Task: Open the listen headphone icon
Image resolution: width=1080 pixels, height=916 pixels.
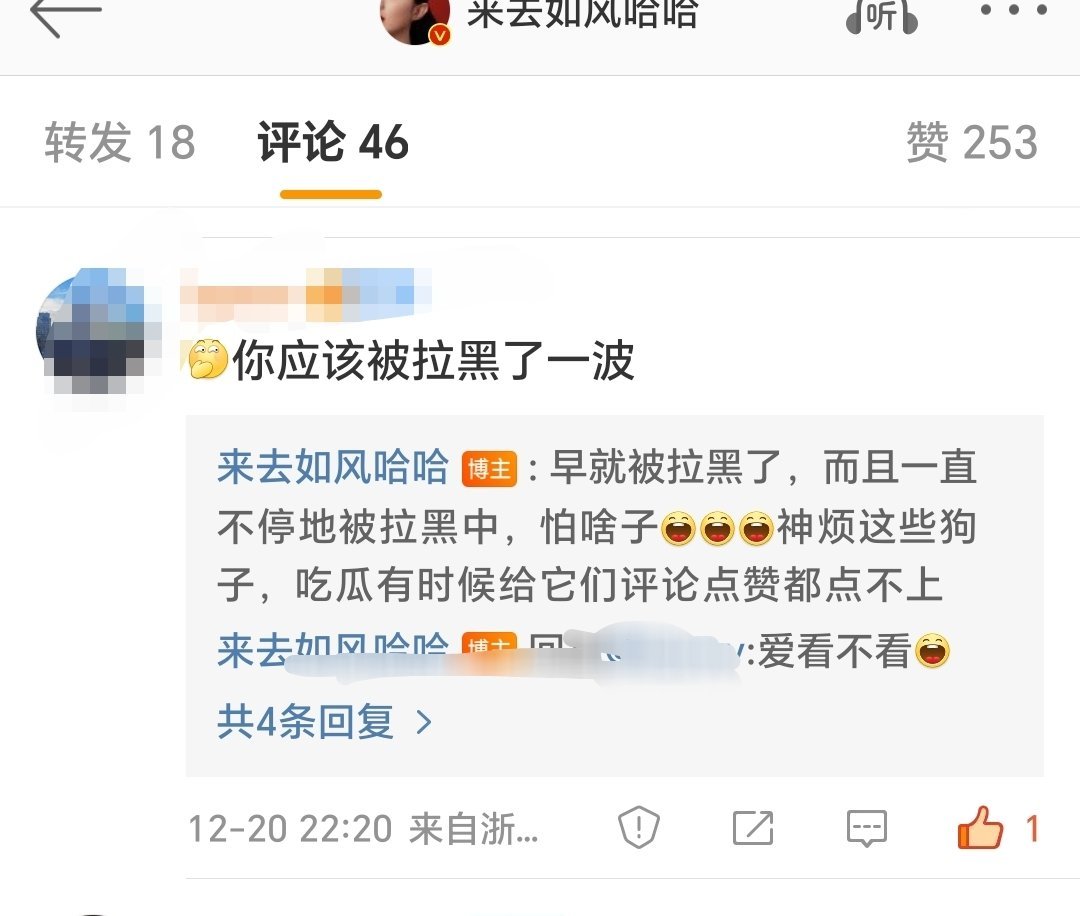Action: click(x=882, y=15)
